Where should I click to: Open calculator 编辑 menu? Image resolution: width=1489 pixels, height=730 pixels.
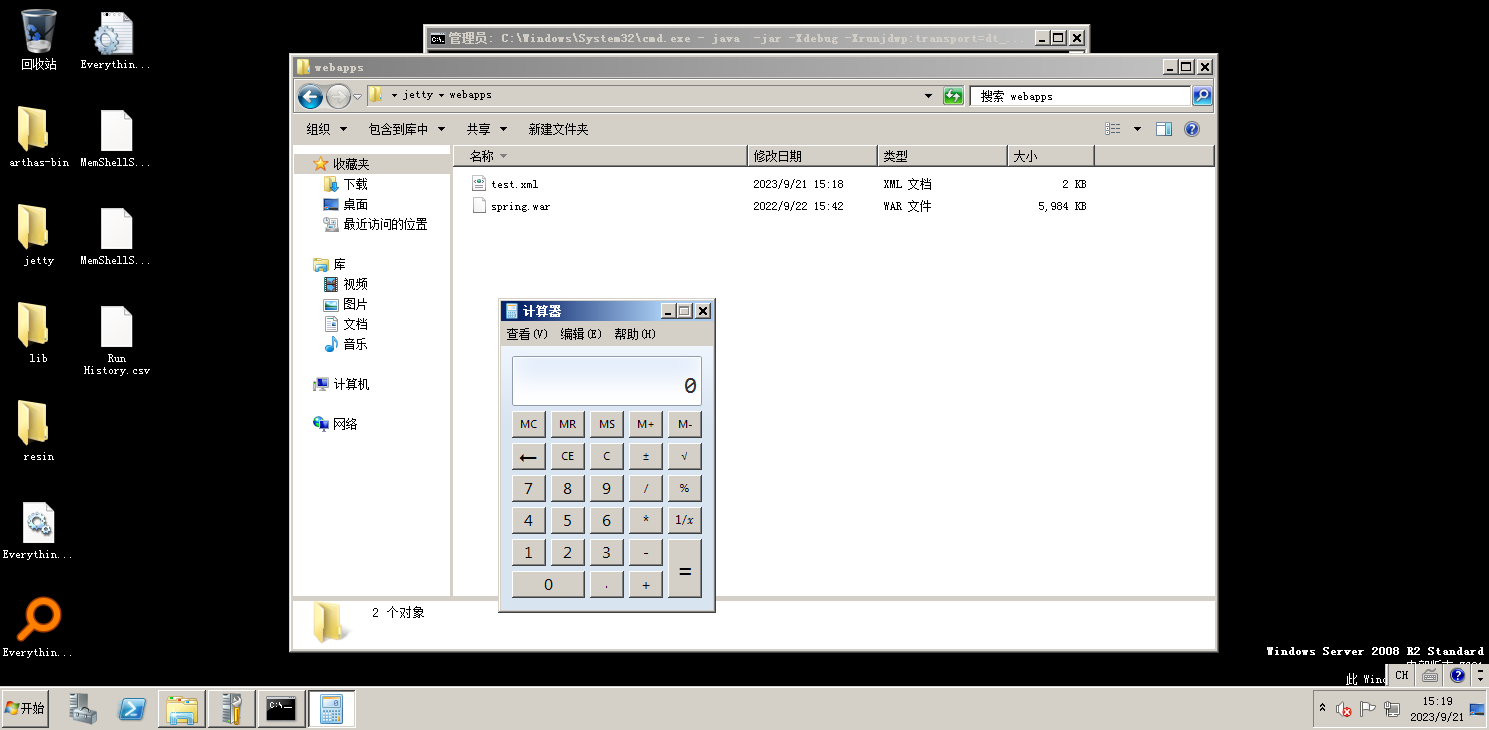click(580, 334)
